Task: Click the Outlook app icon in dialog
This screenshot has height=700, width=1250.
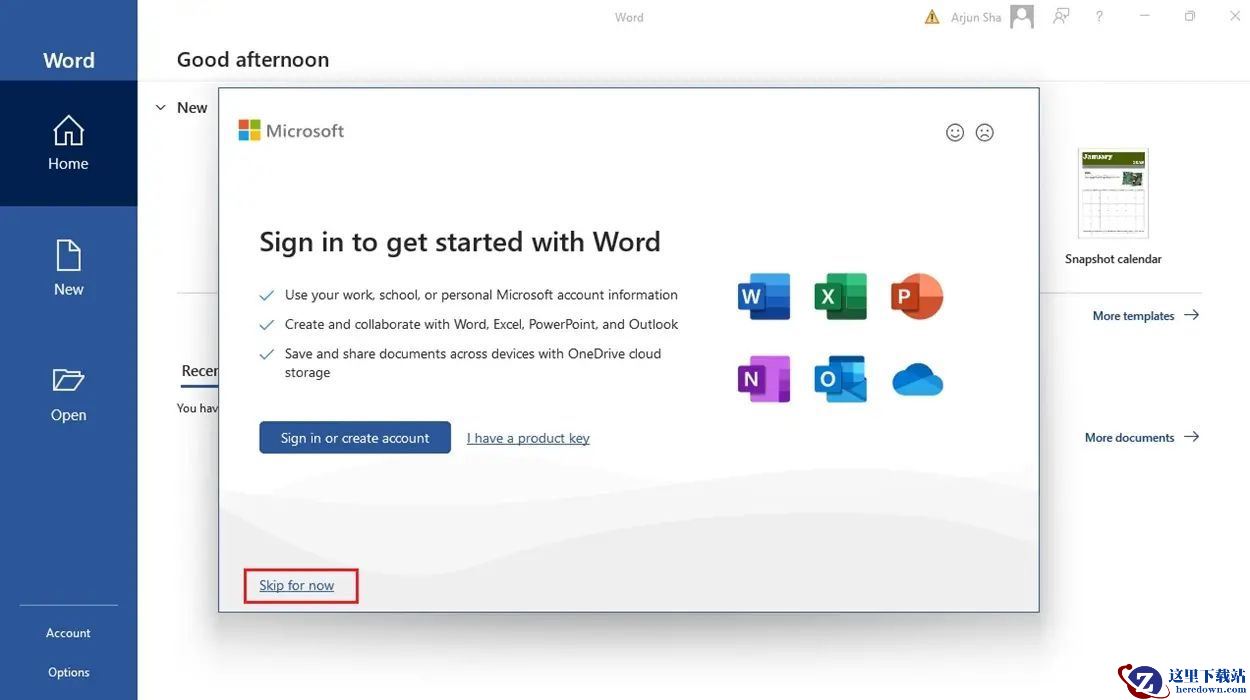Action: tap(840, 379)
